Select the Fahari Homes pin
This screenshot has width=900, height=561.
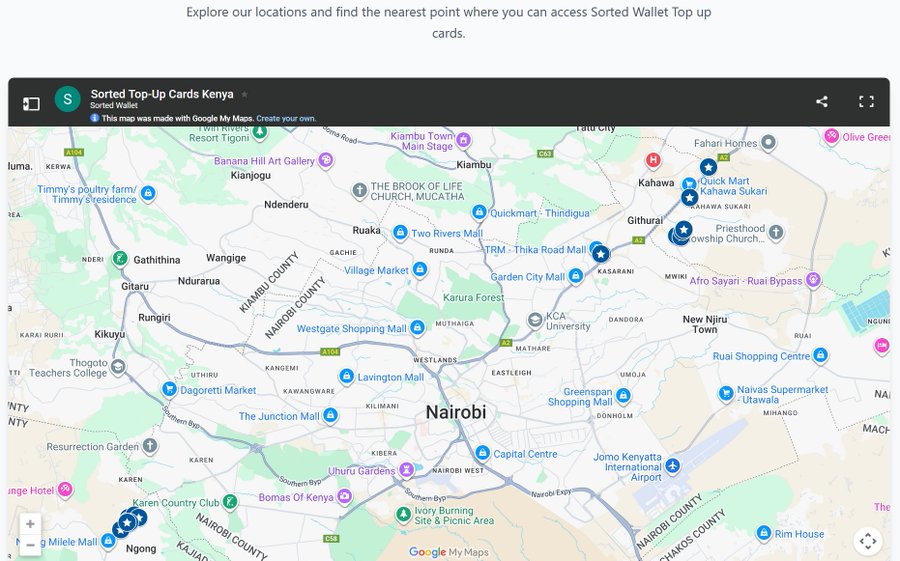pos(769,142)
